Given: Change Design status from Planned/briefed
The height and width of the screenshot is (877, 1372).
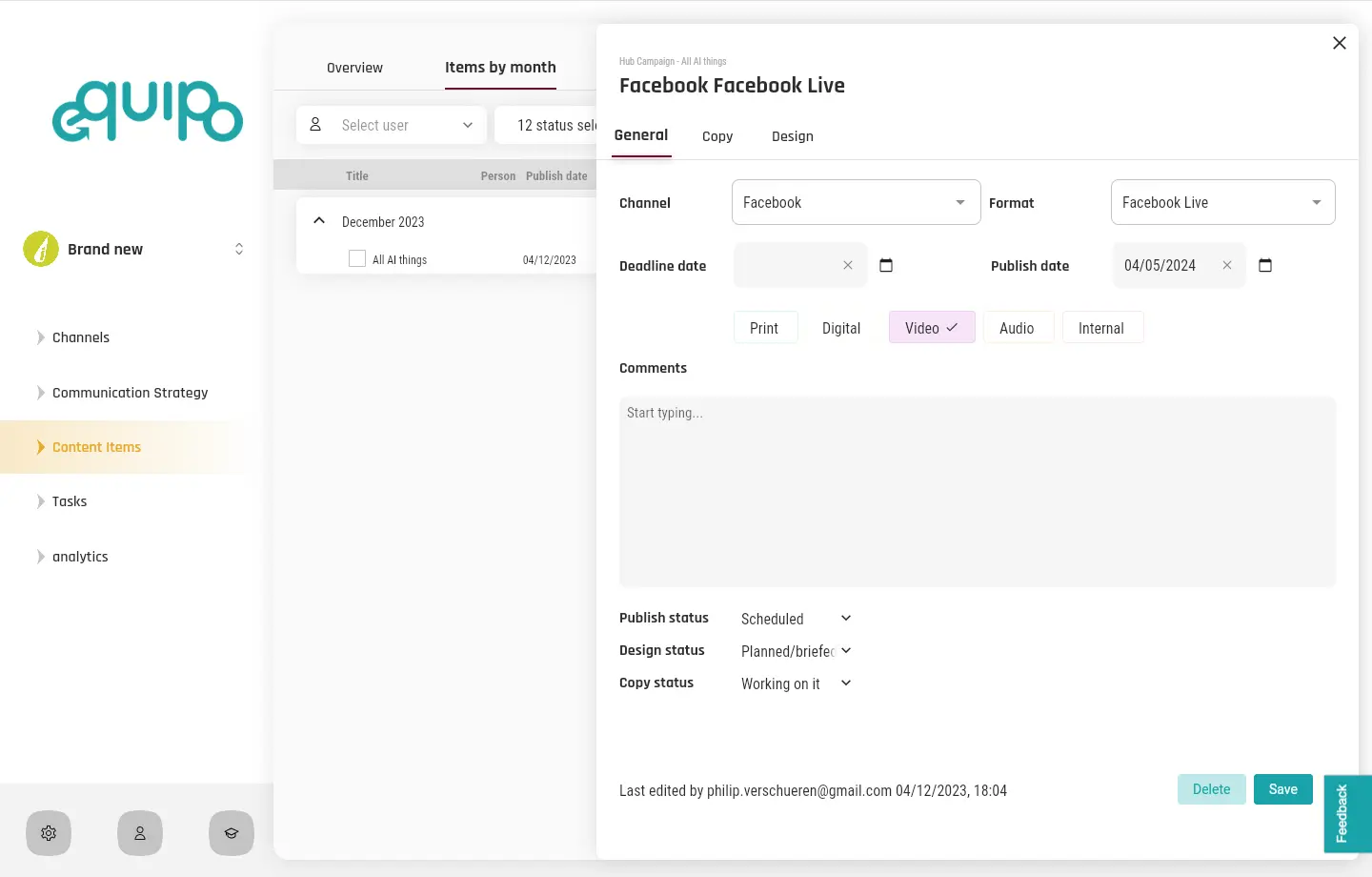Looking at the screenshot, I should point(797,651).
